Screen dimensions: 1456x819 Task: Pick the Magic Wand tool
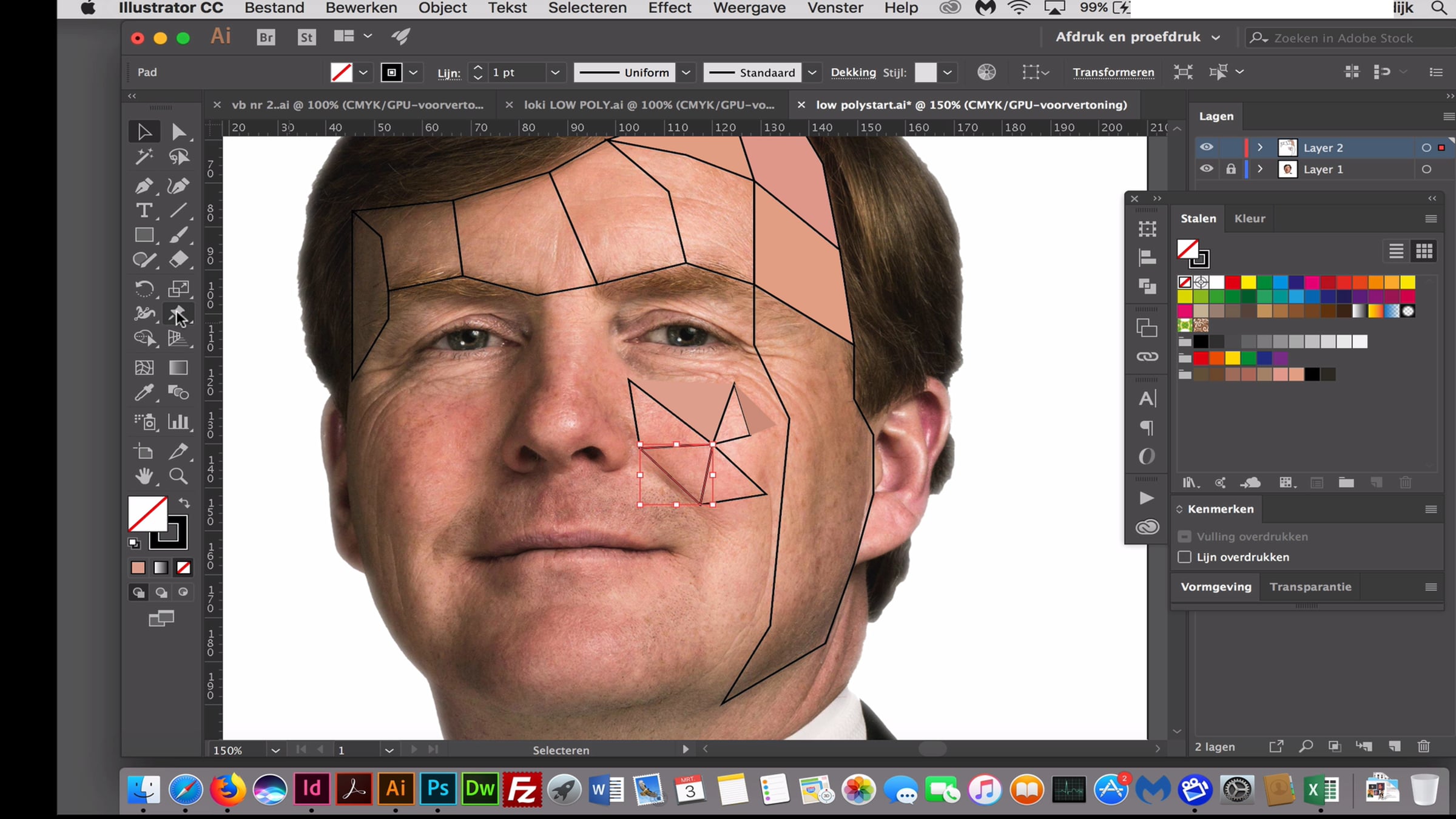144,157
